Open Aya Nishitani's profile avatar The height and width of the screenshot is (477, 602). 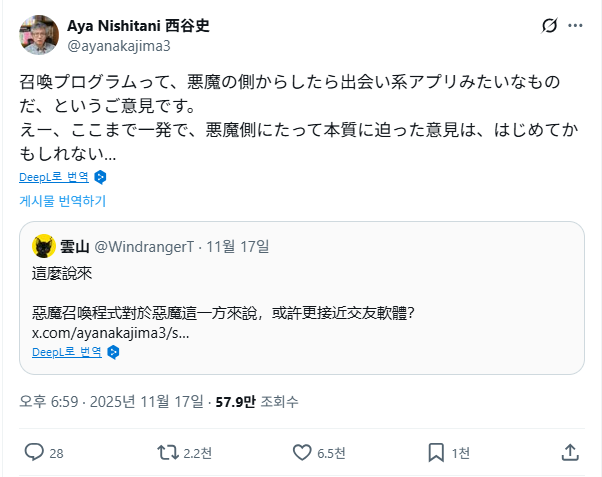click(39, 35)
